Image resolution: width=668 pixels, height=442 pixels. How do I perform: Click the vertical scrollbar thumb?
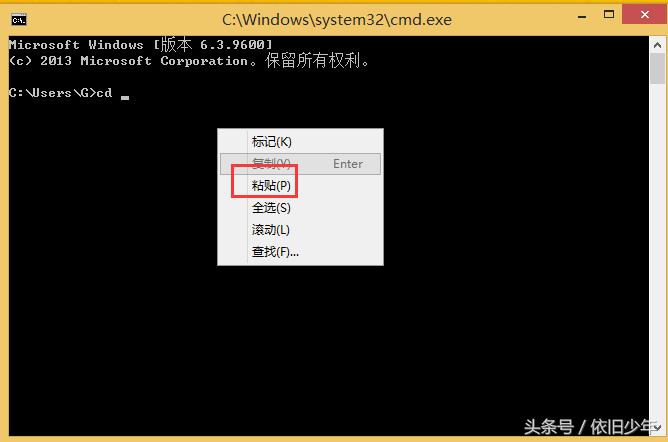click(657, 68)
